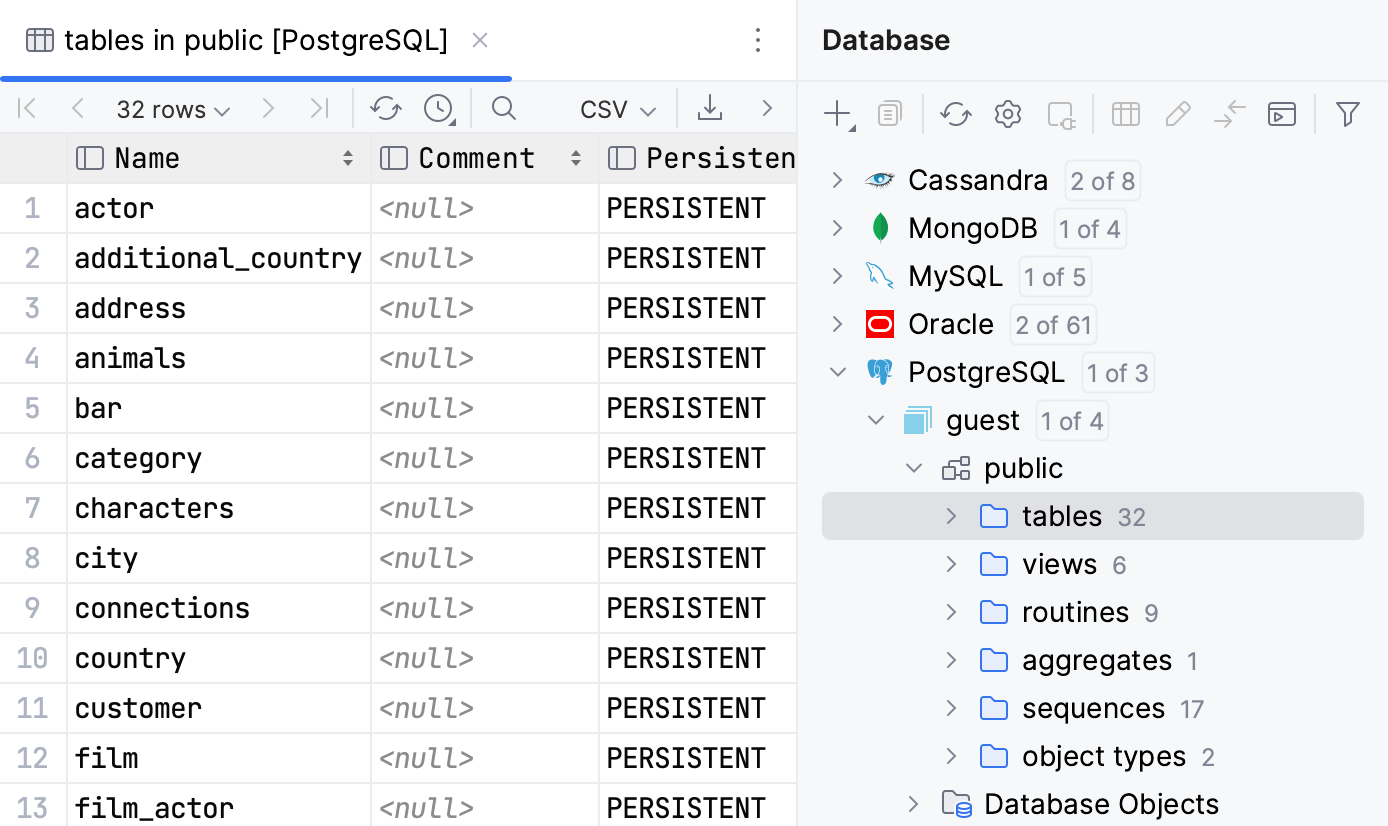The image size is (1388, 826).
Task: Open the 32 rows page size selector
Action: [x=172, y=108]
